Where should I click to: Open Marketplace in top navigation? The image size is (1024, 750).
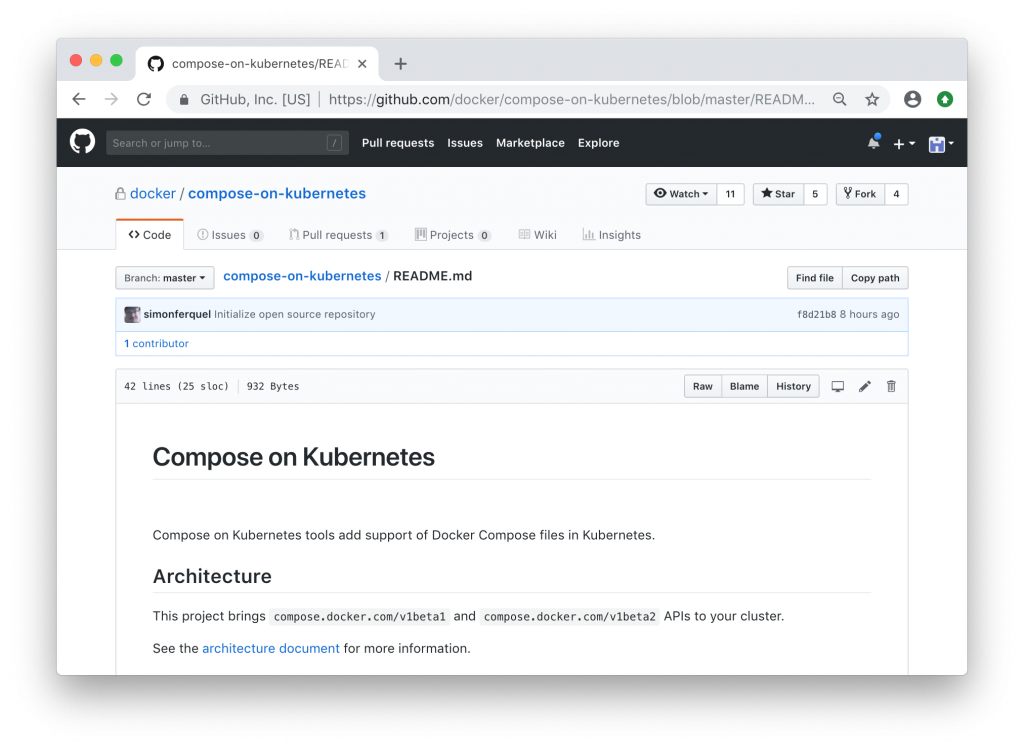coord(530,143)
